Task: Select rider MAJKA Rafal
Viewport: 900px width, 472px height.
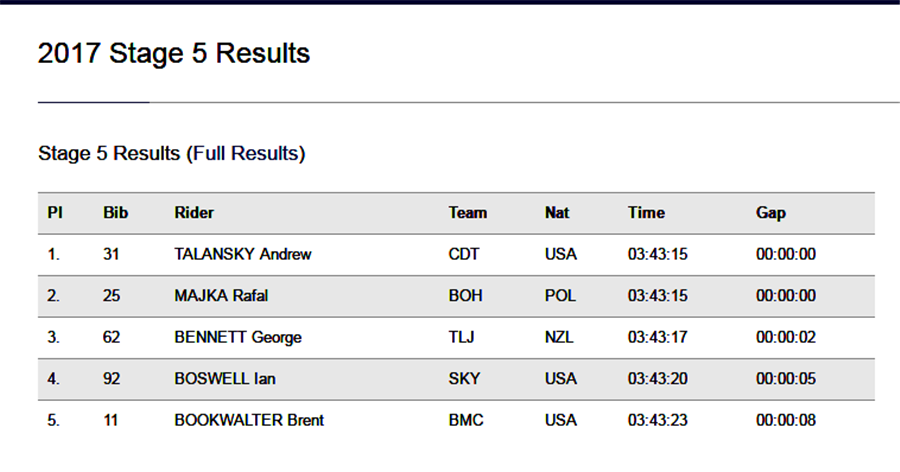Action: tap(221, 296)
